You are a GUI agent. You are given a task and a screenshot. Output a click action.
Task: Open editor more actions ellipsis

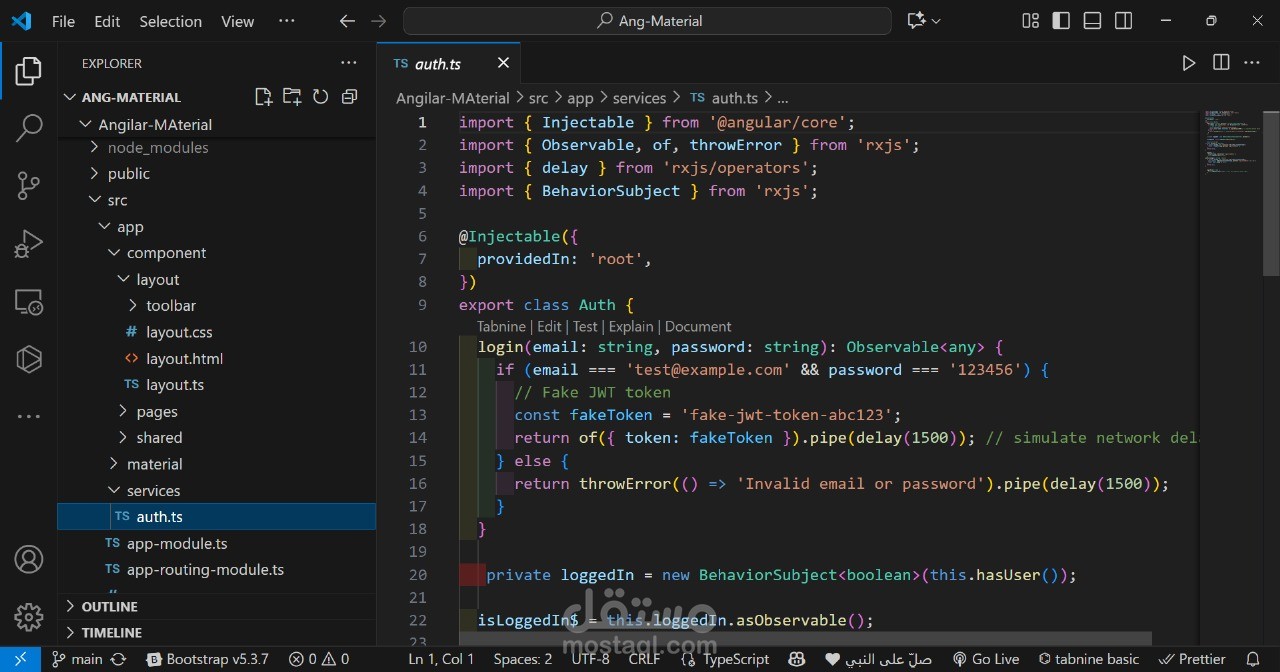click(x=1252, y=63)
